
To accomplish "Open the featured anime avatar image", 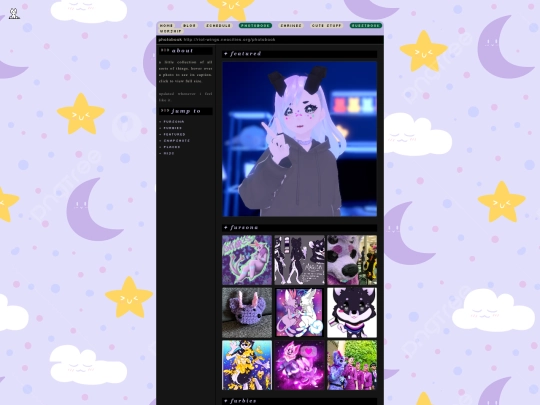I will (300, 139).
